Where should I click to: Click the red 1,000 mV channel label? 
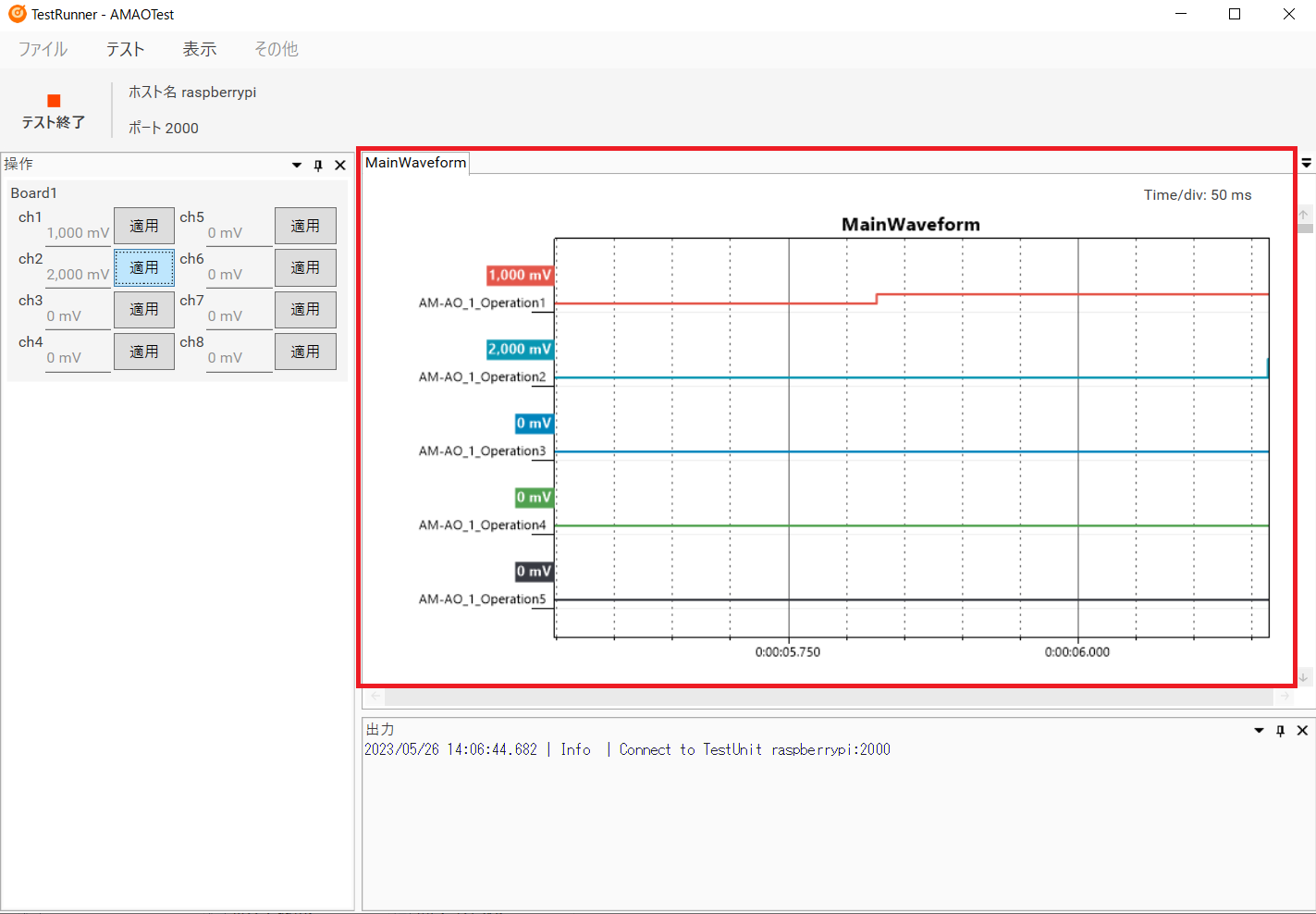(519, 275)
